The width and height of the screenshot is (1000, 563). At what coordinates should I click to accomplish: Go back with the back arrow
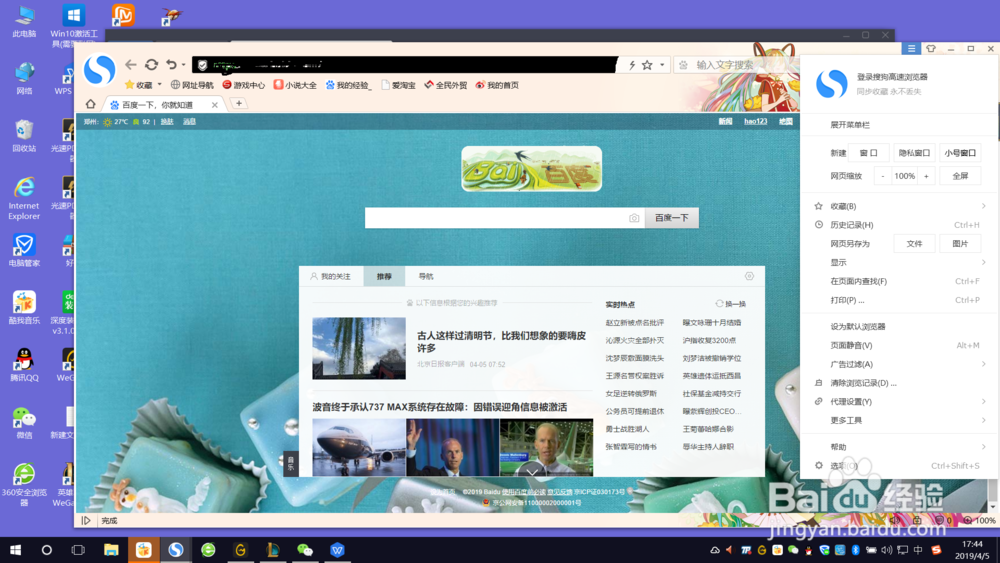[x=131, y=64]
